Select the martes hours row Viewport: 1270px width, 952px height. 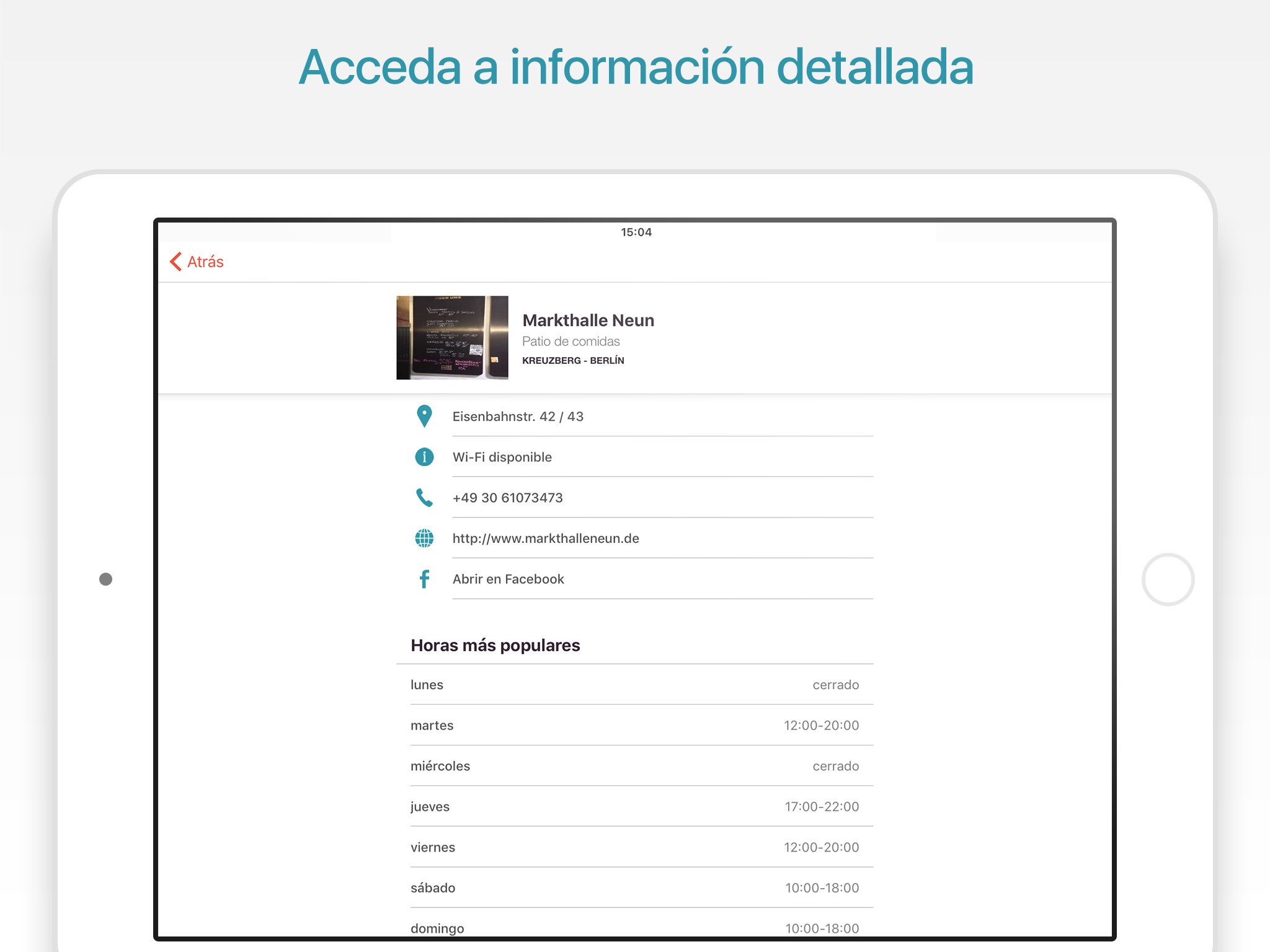click(x=634, y=725)
